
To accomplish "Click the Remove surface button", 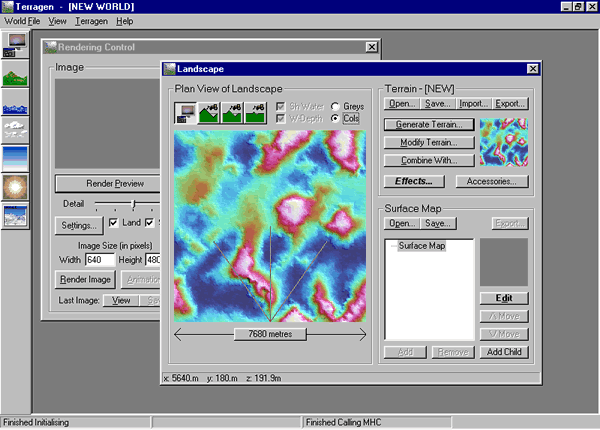I will [x=453, y=352].
